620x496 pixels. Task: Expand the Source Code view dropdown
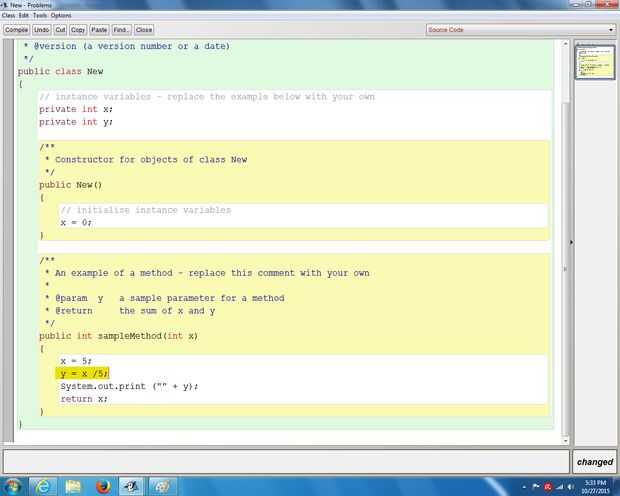tap(521, 30)
